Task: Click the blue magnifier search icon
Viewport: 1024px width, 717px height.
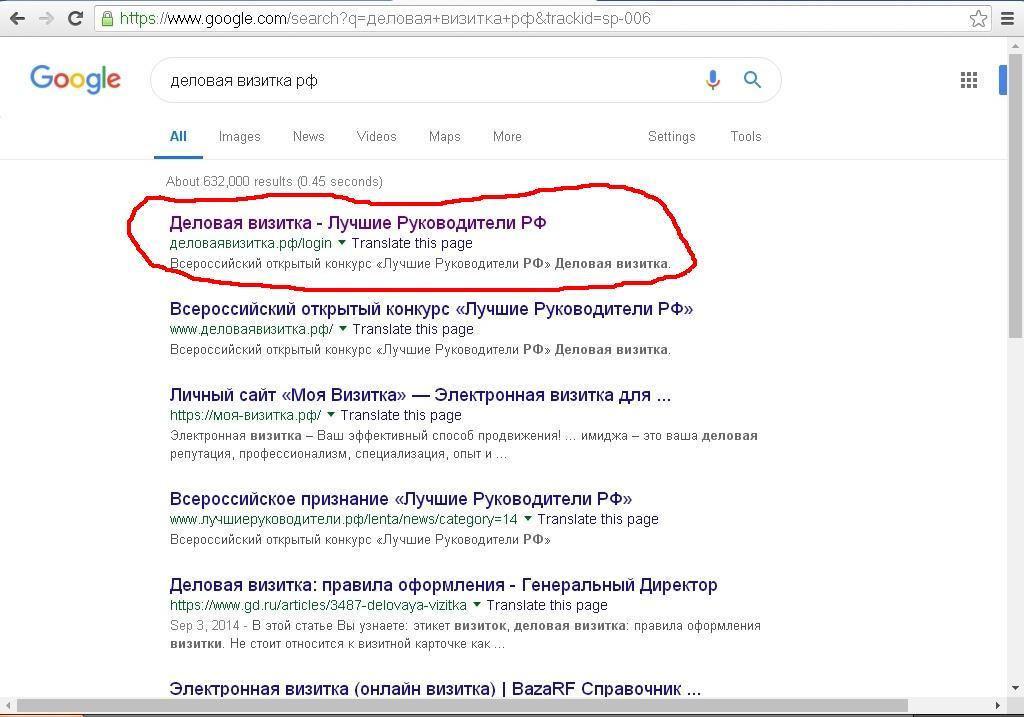Action: tap(752, 80)
